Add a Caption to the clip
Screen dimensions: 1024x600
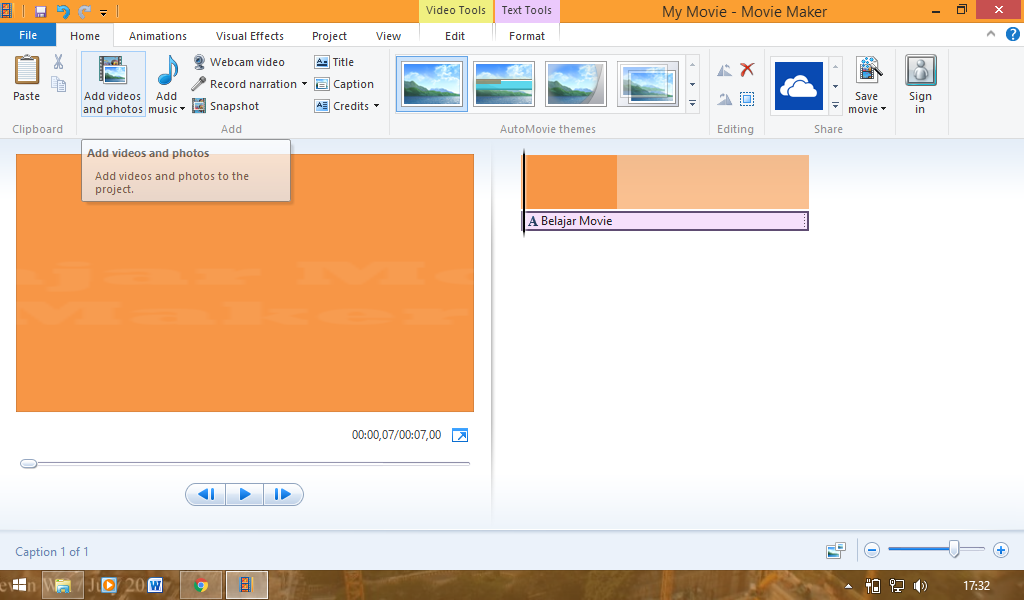point(344,84)
